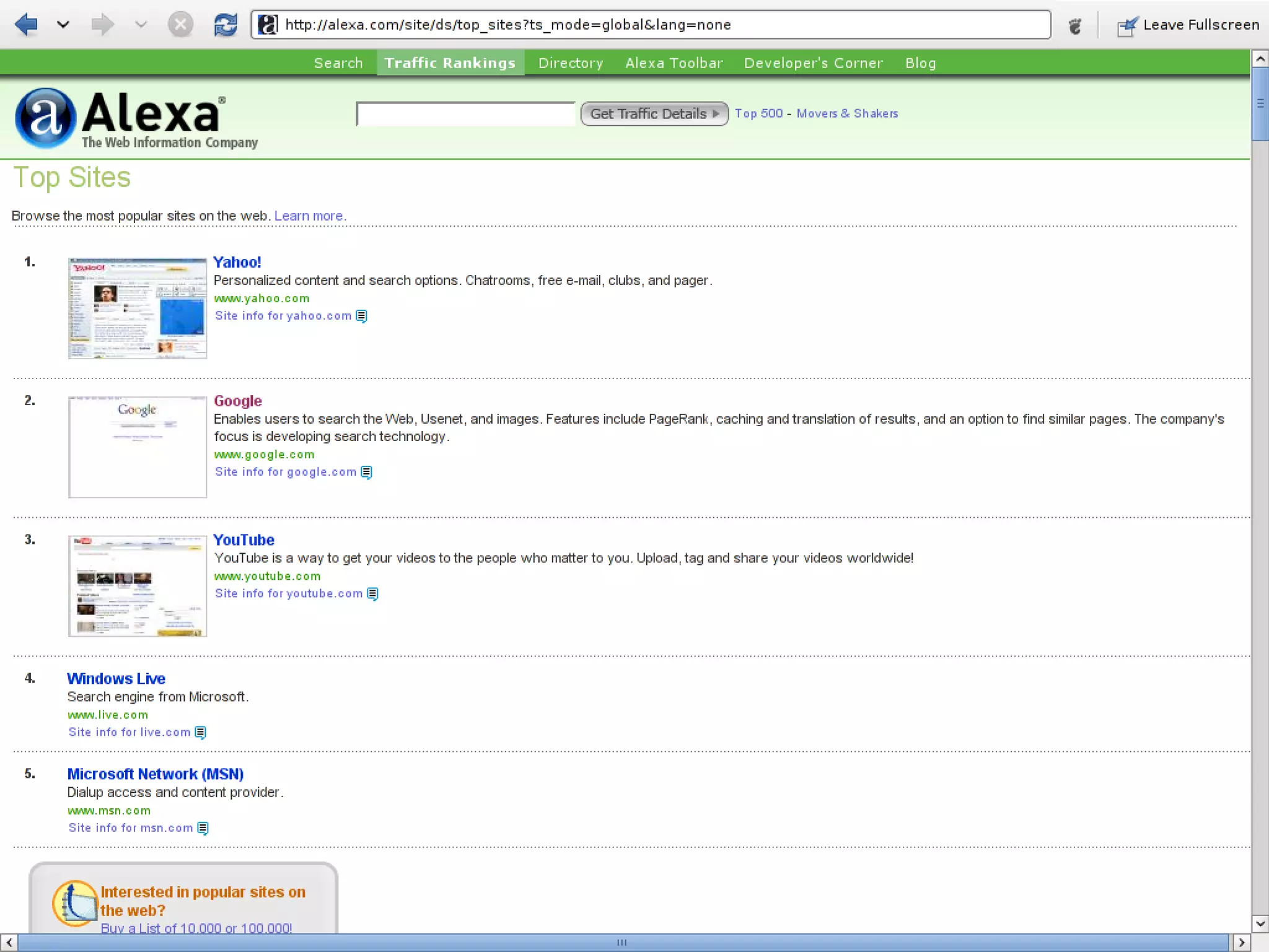Click site info icon next to msn.com
Screen dimensions: 1269x952
203,829
